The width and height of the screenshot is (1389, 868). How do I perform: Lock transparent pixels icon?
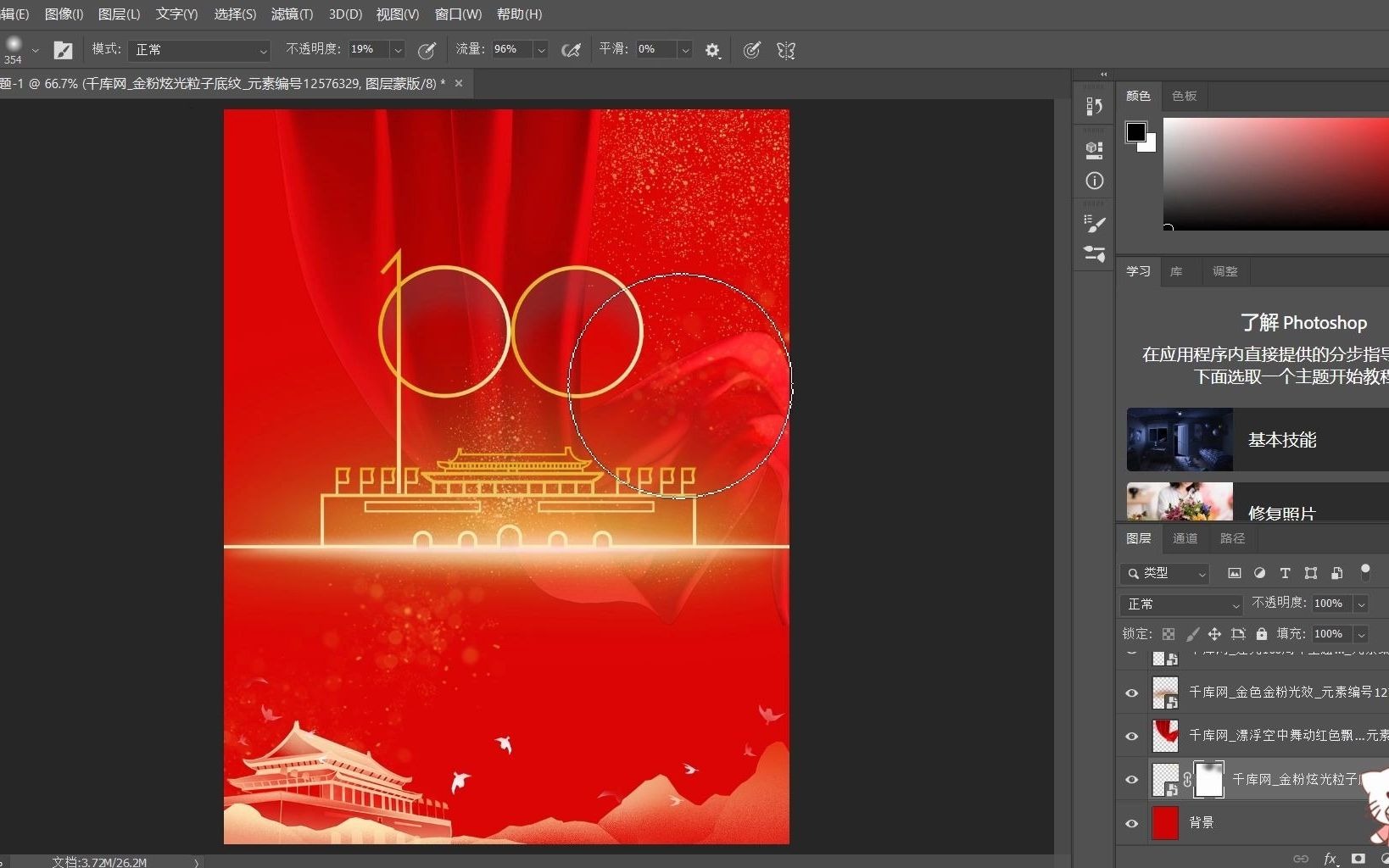(1169, 634)
